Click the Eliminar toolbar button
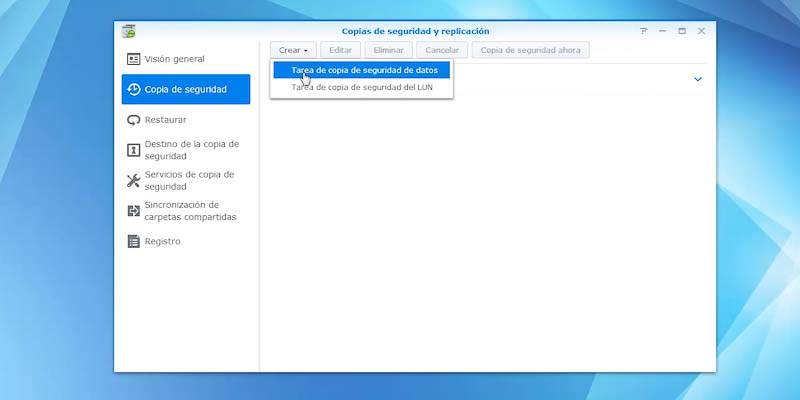Screen dimensions: 800x400 pos(389,51)
